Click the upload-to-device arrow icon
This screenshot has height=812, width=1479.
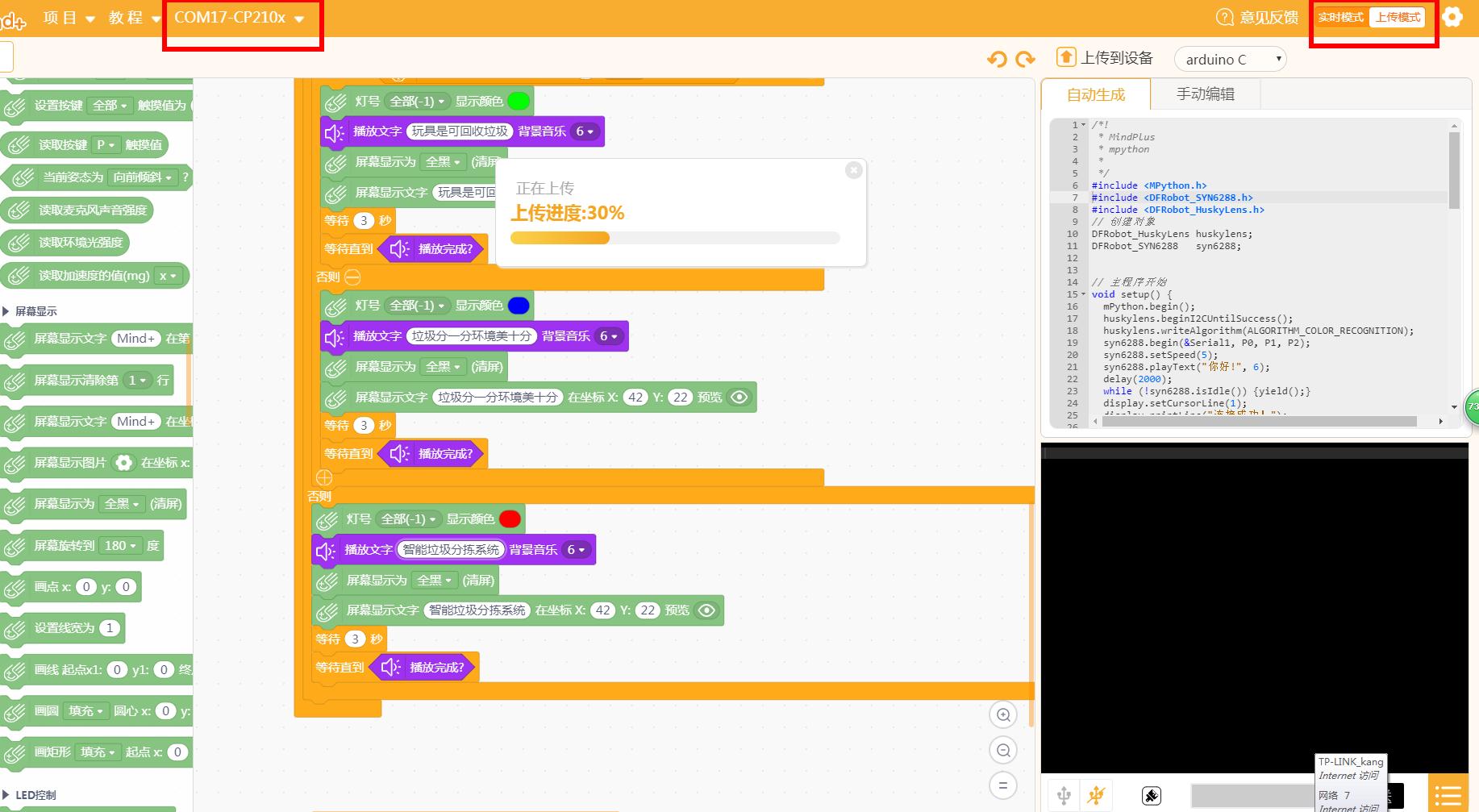pyautogui.click(x=1066, y=57)
